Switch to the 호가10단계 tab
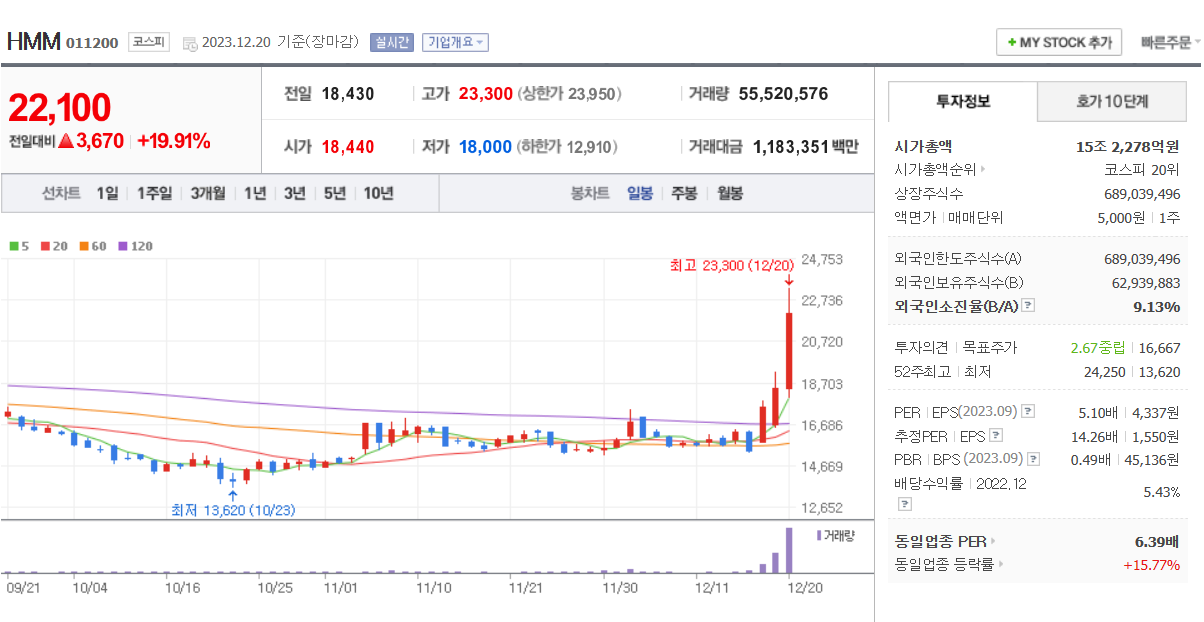Image resolution: width=1204 pixels, height=622 pixels. [1112, 101]
